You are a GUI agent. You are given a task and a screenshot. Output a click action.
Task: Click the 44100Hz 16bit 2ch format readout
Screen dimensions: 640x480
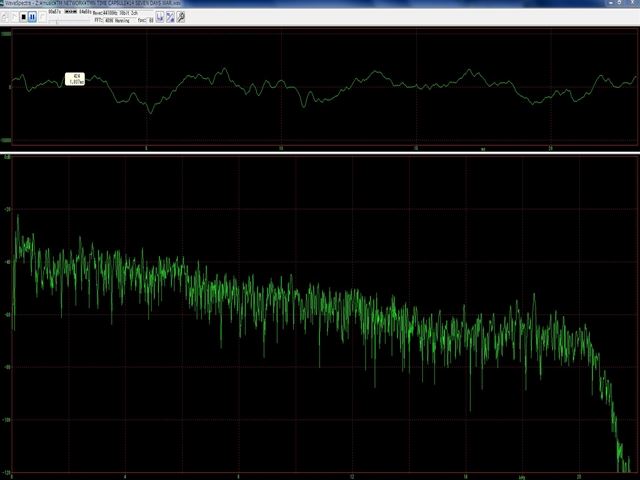point(116,13)
